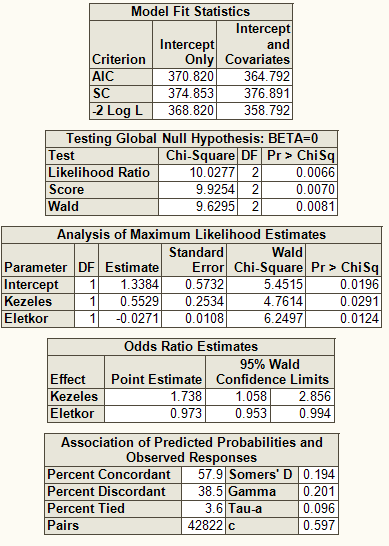Click the Analysis of Maximum Likelihood Estimates header
Image resolution: width=389 pixels, height=546 pixels.
coord(192,234)
